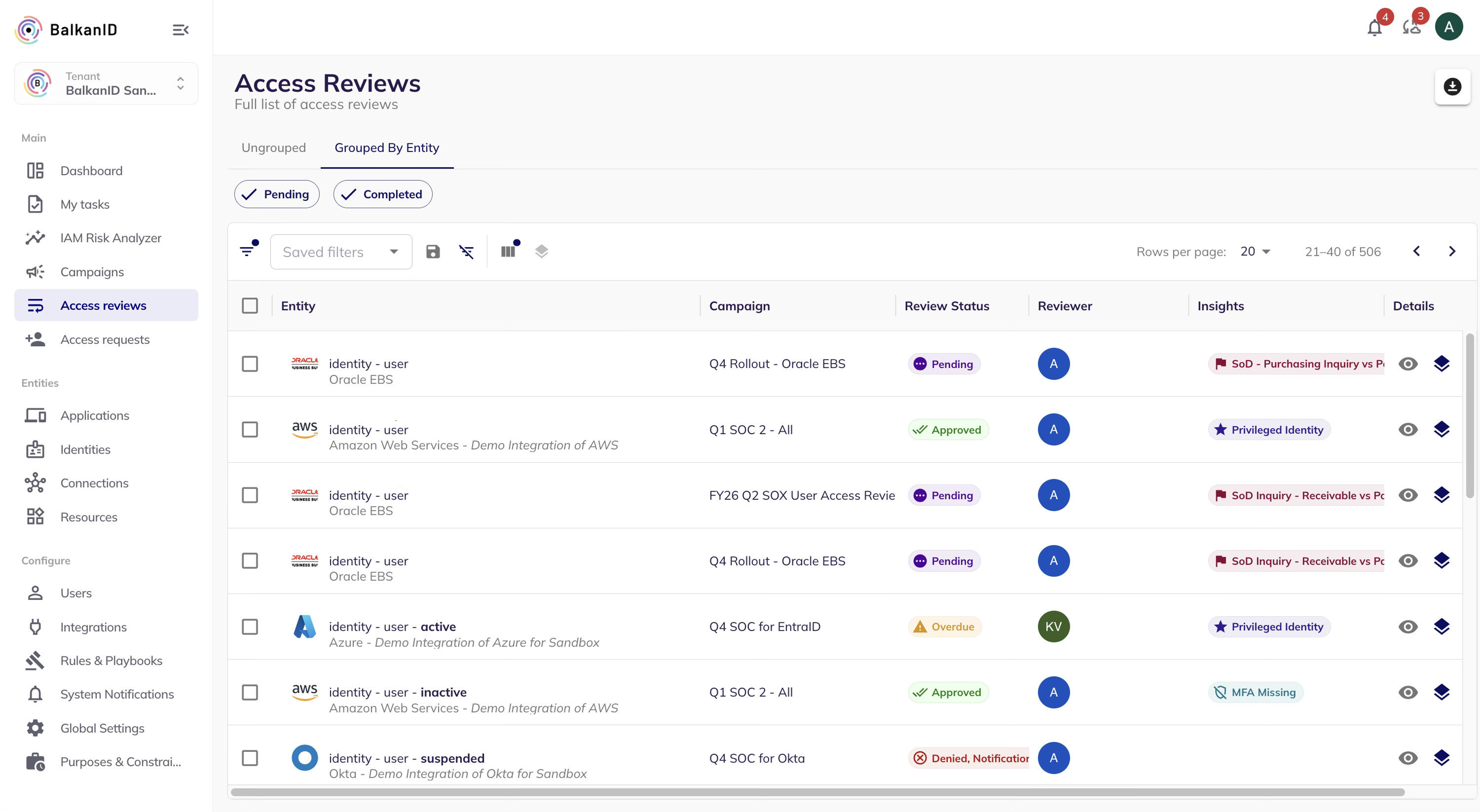Screen dimensions: 1480x812
Task: Clear filters using the crossed-filter icon
Action: [466, 252]
